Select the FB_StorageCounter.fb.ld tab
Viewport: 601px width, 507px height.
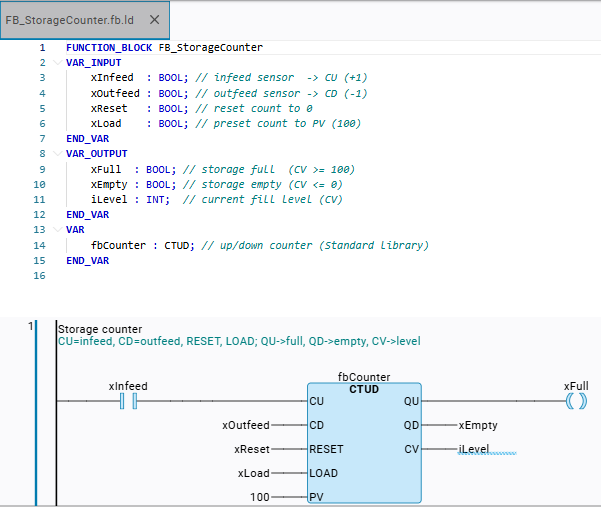pos(85,20)
